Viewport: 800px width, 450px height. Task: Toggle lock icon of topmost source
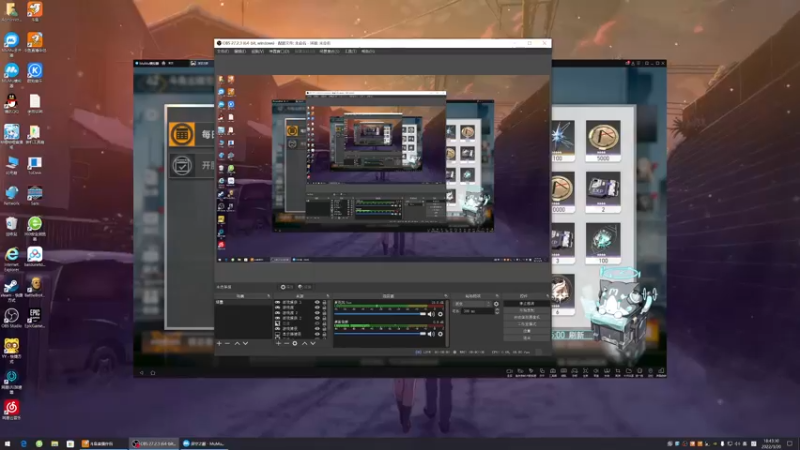tap(324, 302)
